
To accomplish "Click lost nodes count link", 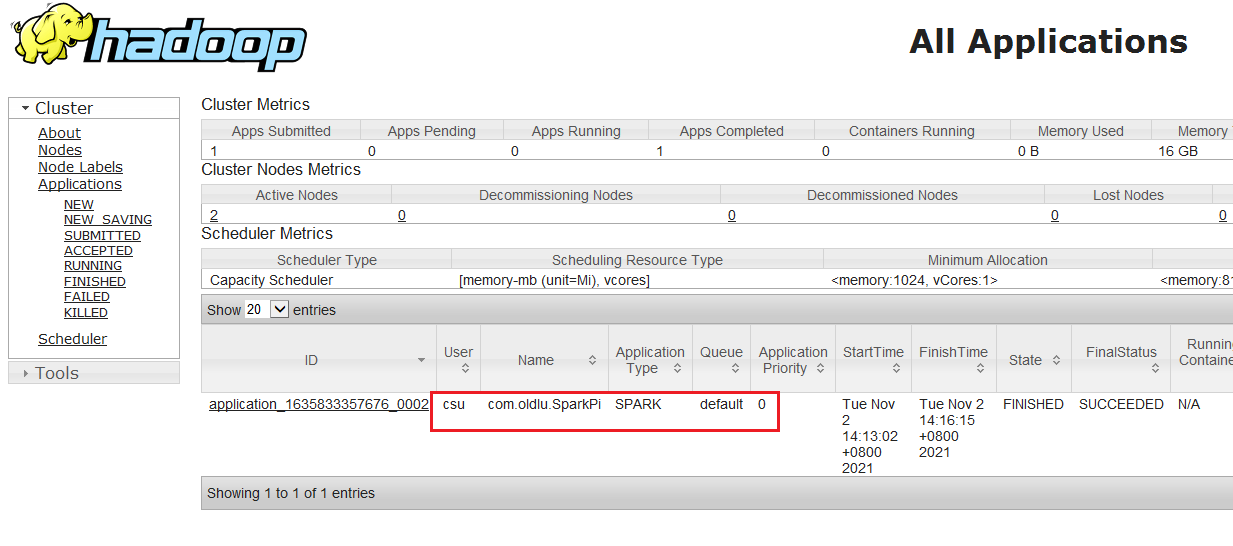I will coord(1055,215).
